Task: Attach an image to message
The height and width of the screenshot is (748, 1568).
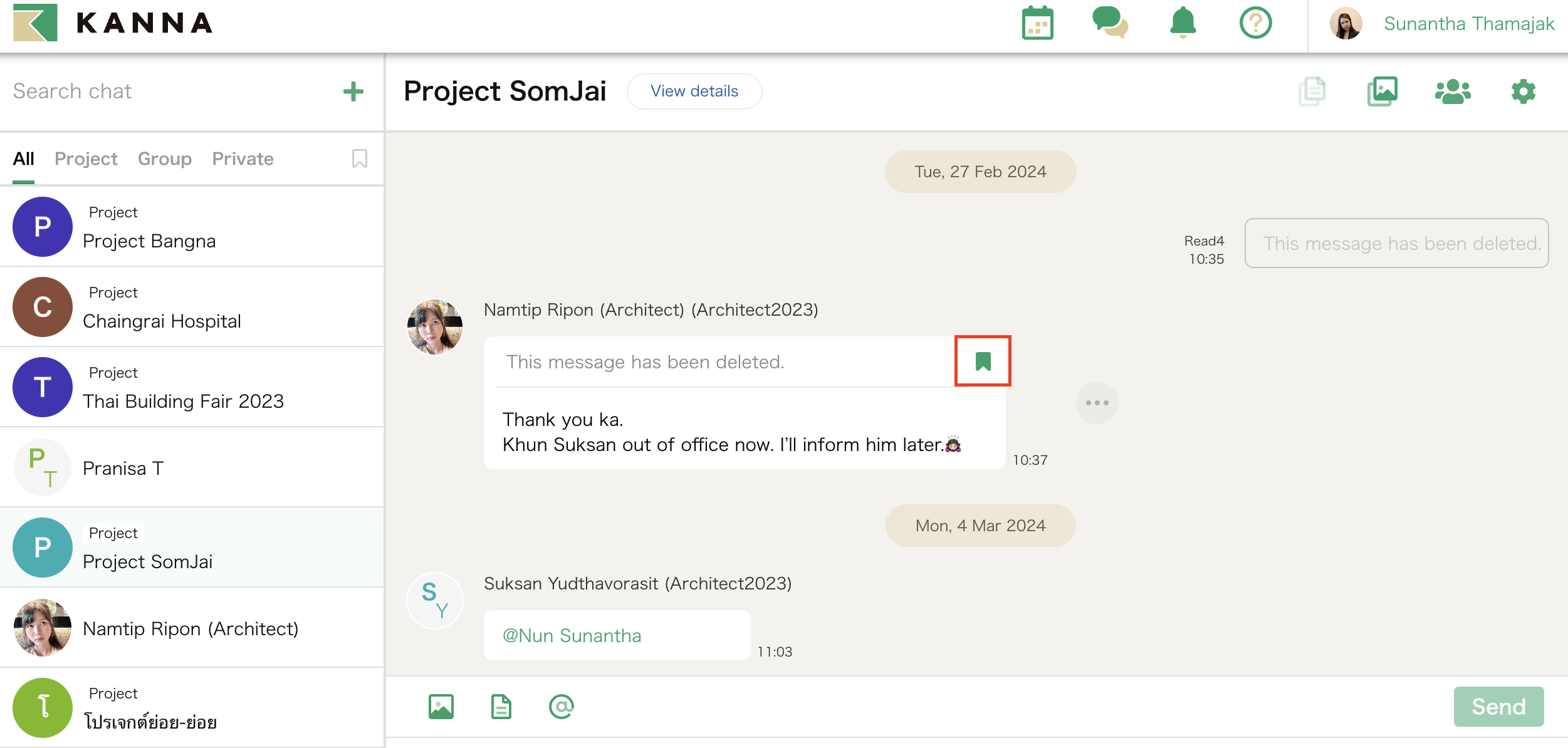Action: (x=441, y=707)
